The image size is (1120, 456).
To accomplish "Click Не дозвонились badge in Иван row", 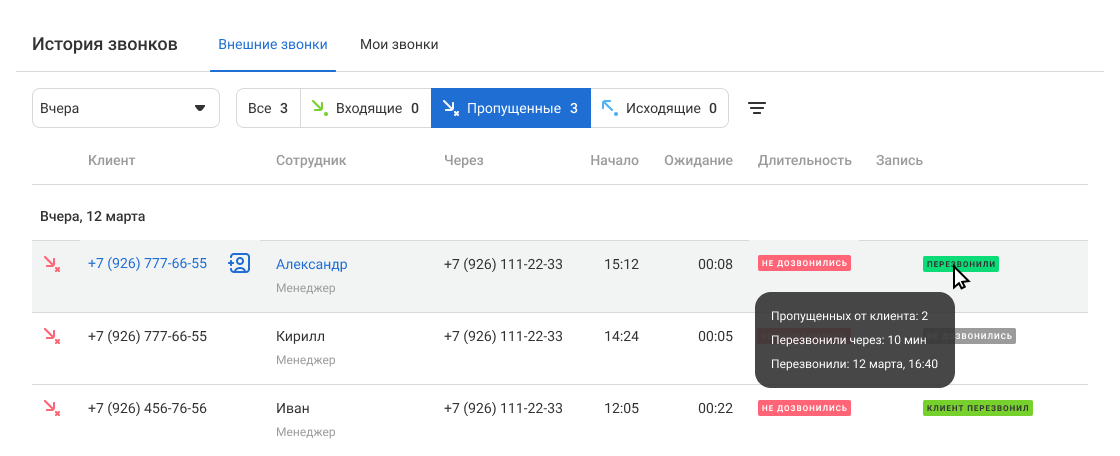I will click(804, 408).
